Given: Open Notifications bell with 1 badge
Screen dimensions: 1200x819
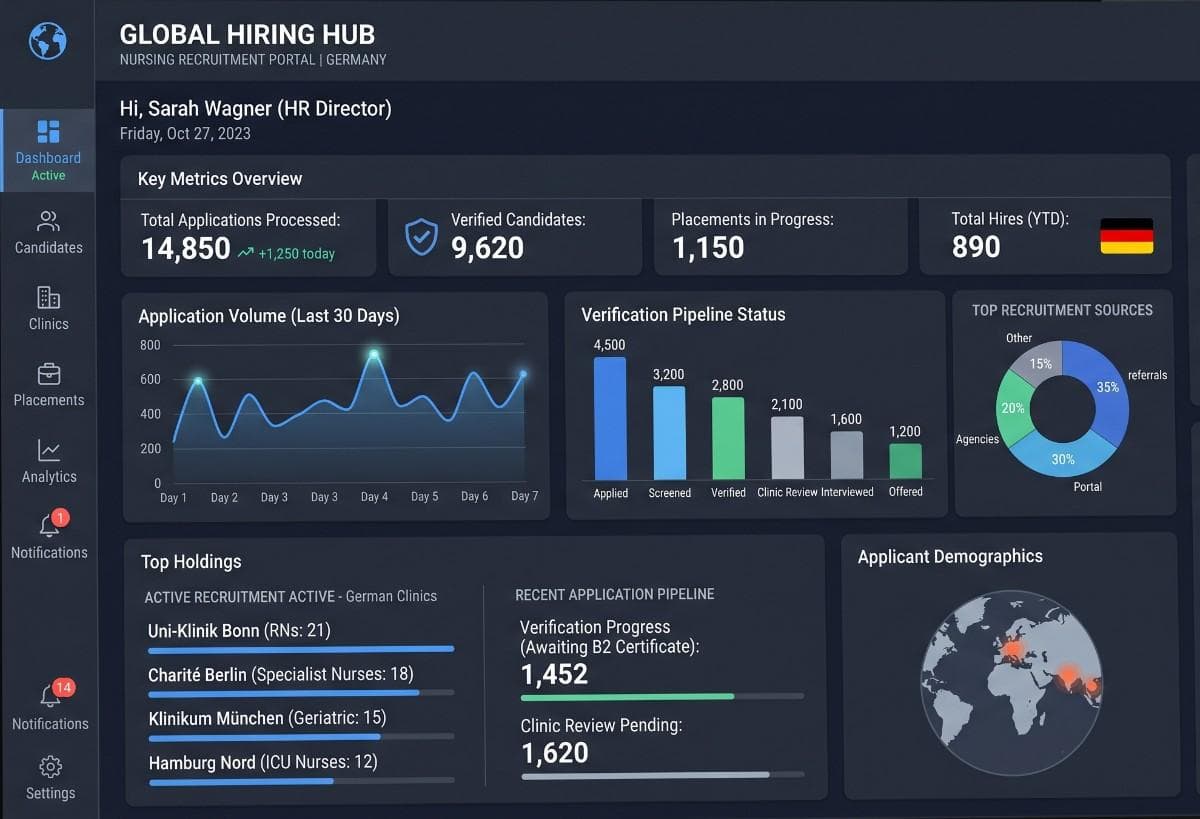Looking at the screenshot, I should (x=50, y=524).
